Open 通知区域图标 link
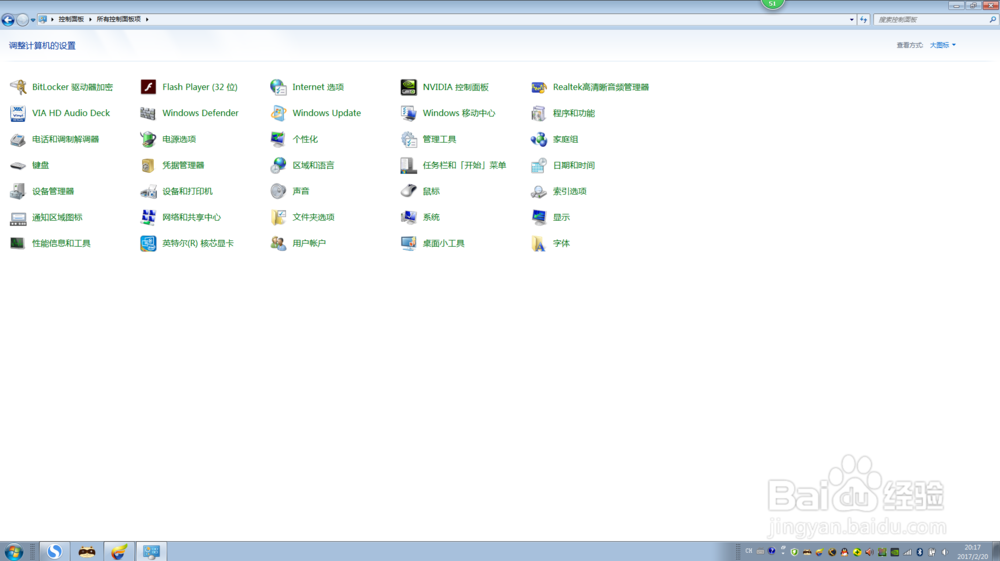The image size is (1000, 561). pyautogui.click(x=57, y=217)
